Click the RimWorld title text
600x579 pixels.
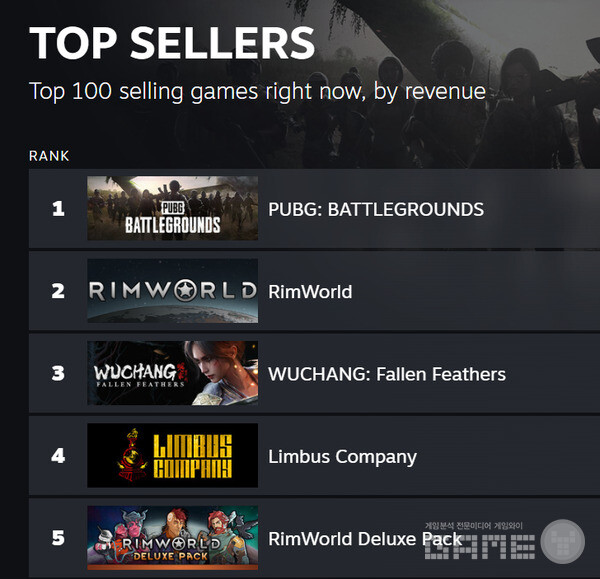point(310,292)
